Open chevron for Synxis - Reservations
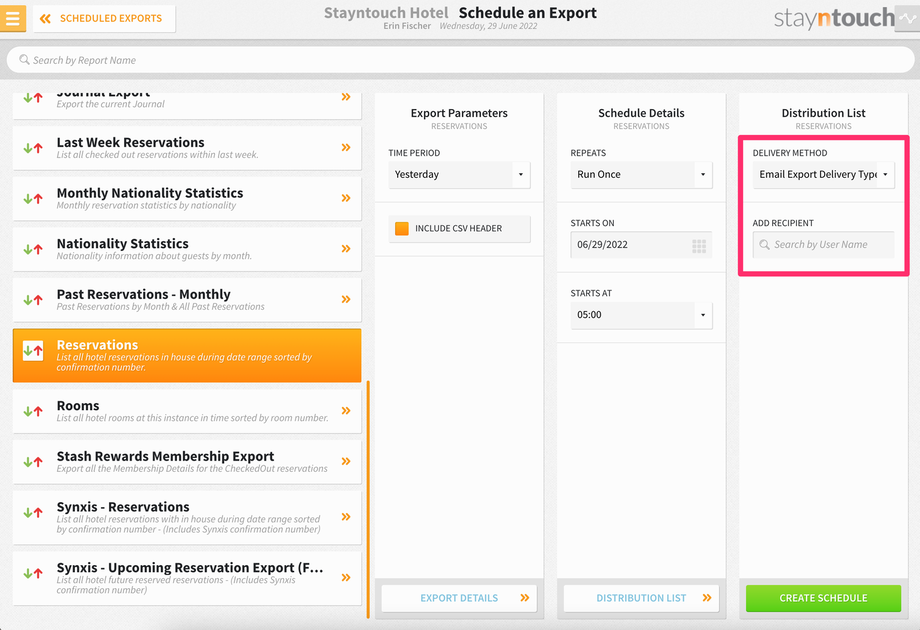Image resolution: width=920 pixels, height=630 pixels. 346,517
